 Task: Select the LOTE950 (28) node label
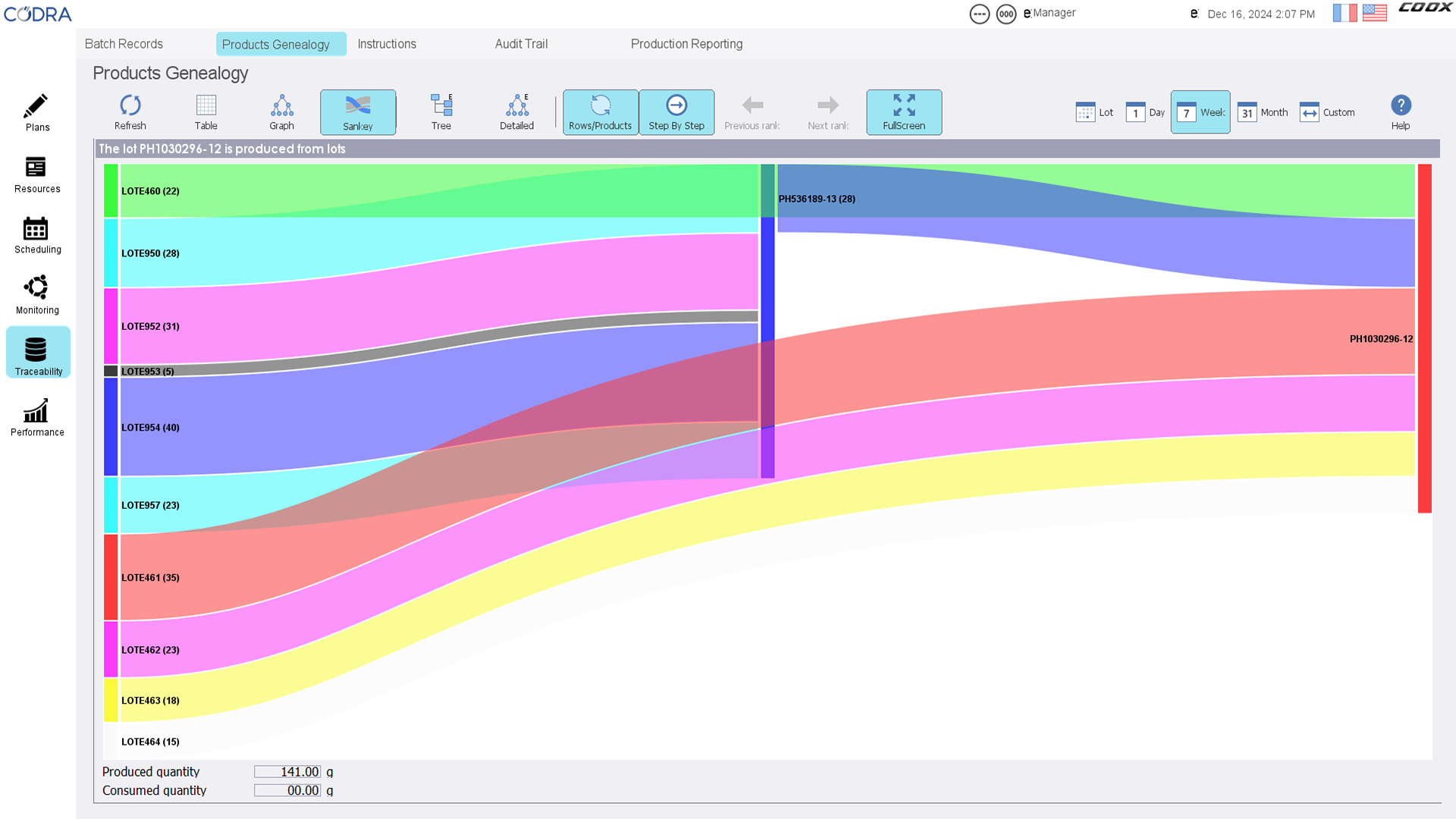pos(150,253)
